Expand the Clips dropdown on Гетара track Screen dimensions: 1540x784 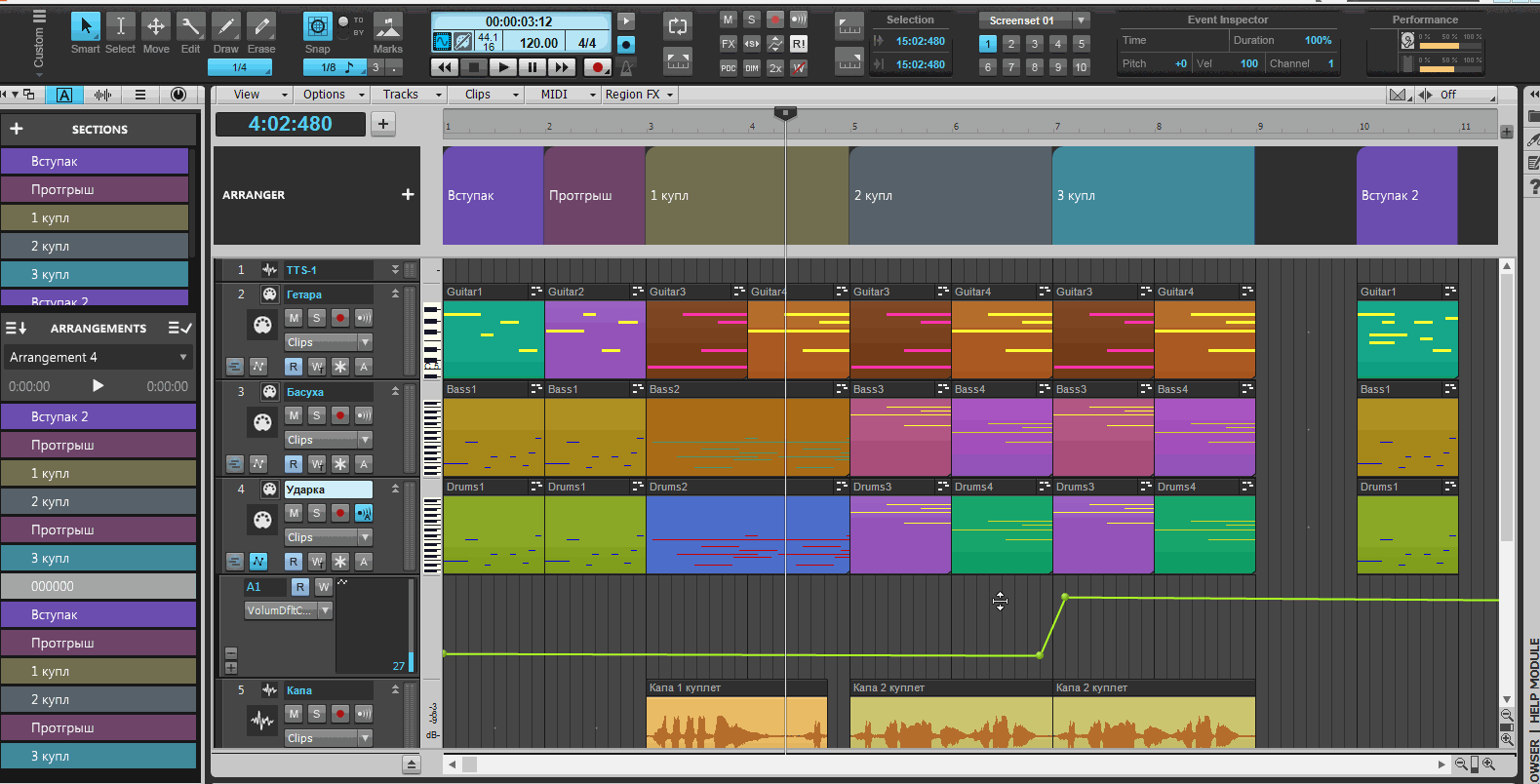pos(365,342)
